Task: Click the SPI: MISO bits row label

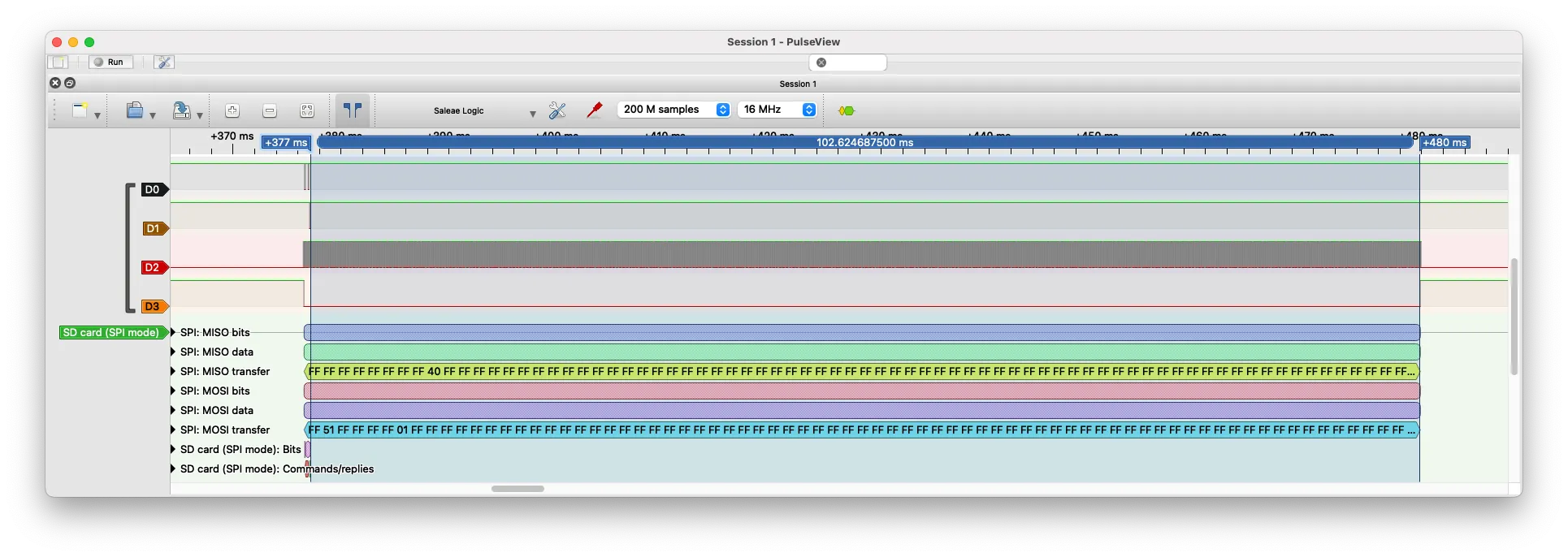Action: click(x=215, y=332)
